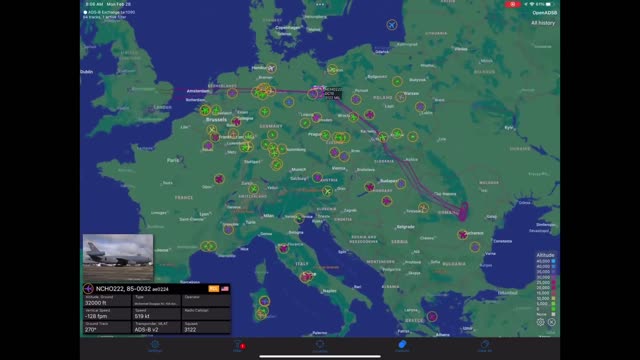Select green aircraft icon near Zurich

[253, 189]
